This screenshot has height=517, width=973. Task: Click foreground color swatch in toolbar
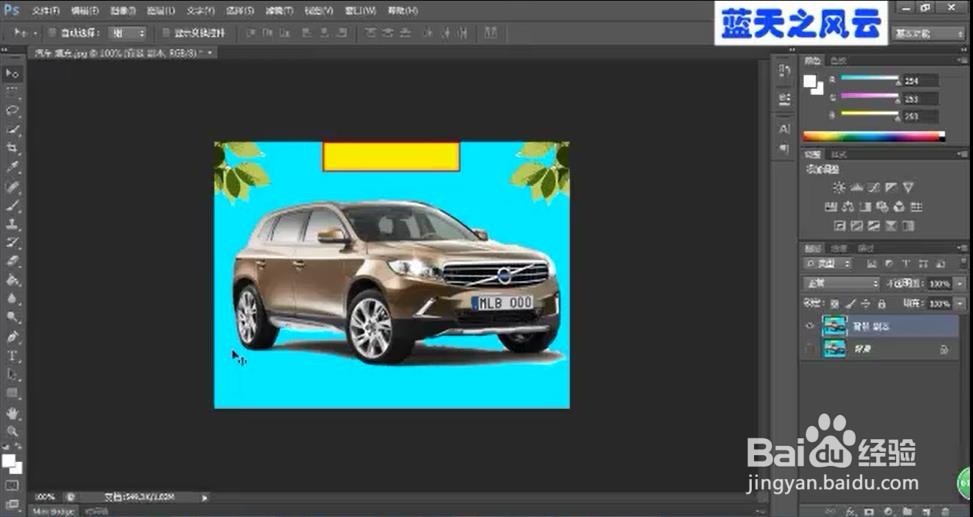[x=9, y=460]
